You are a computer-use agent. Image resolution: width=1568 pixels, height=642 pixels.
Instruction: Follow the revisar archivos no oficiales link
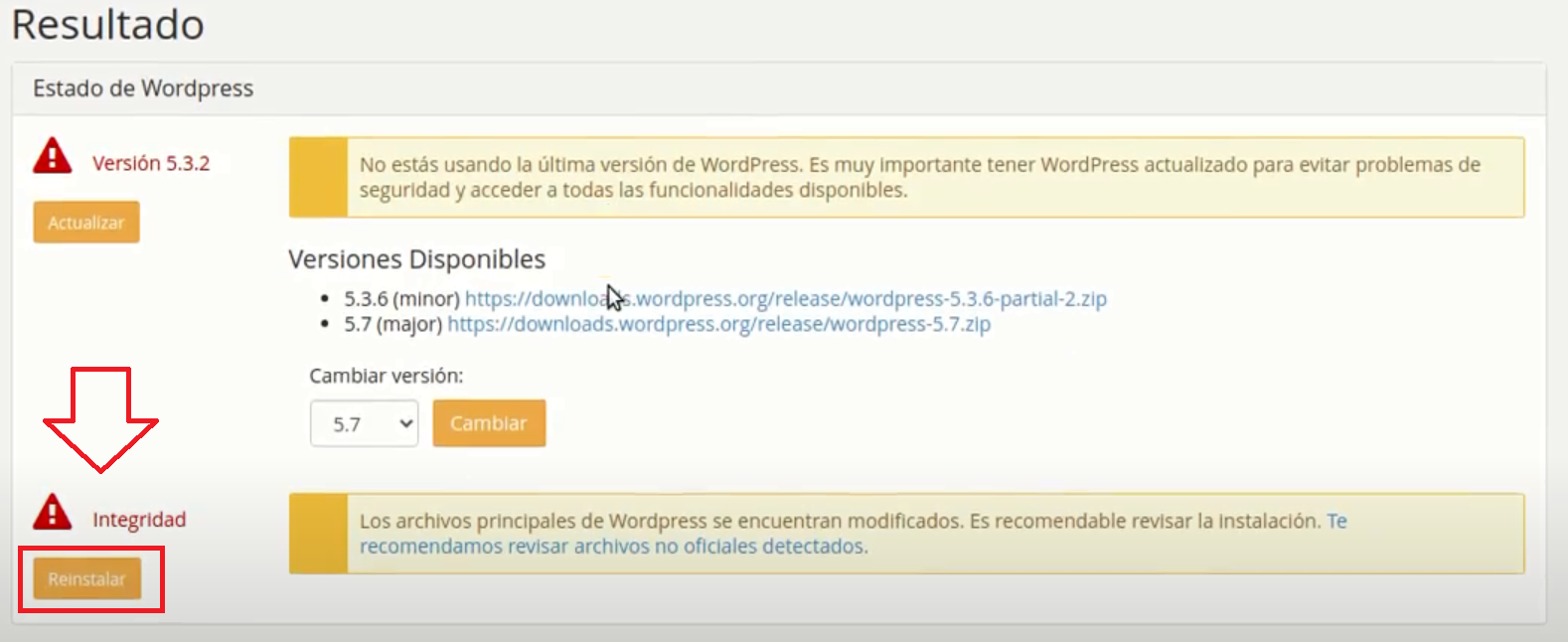[613, 547]
